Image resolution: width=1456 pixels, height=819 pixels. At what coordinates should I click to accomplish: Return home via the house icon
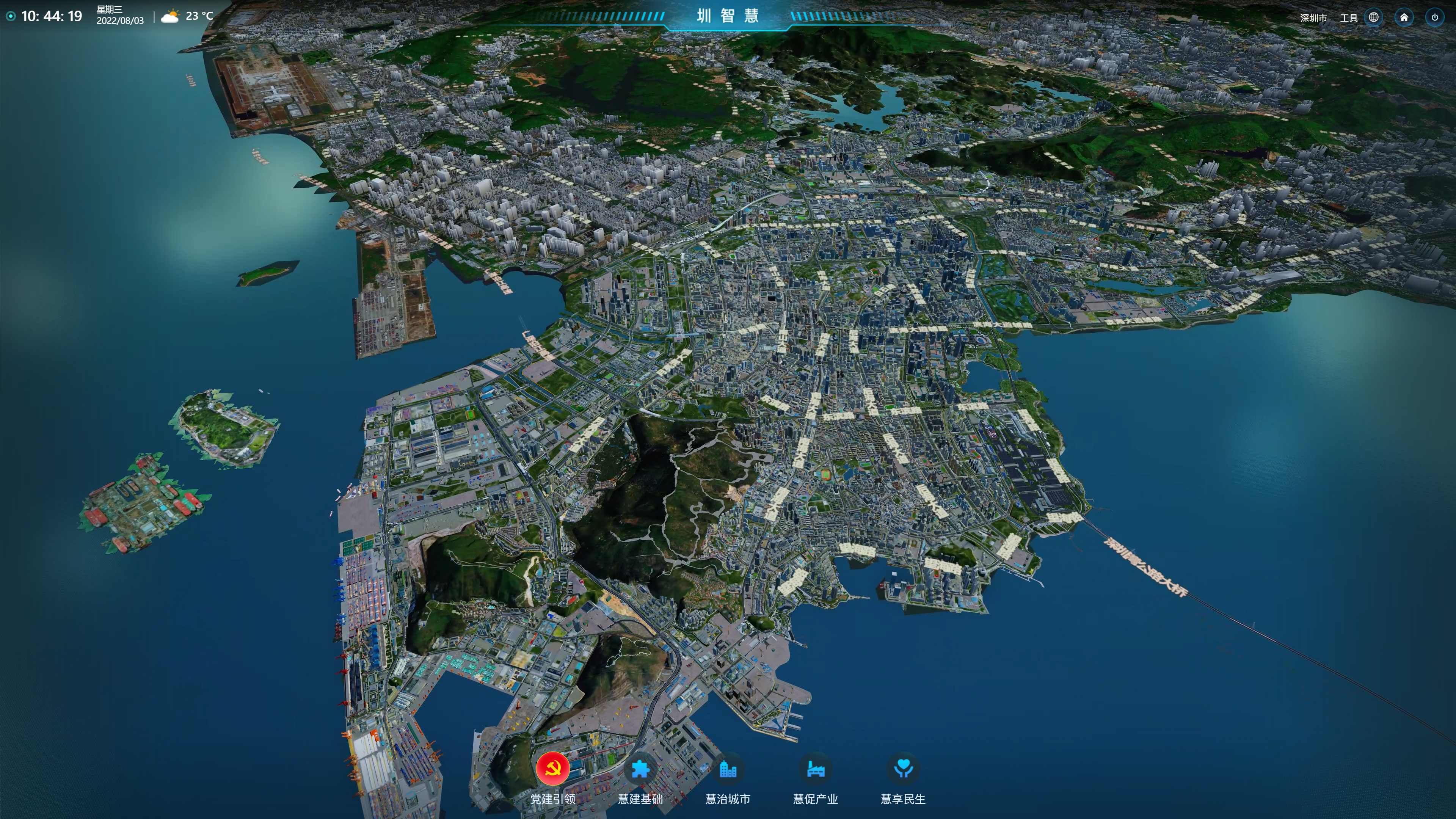(x=1404, y=17)
